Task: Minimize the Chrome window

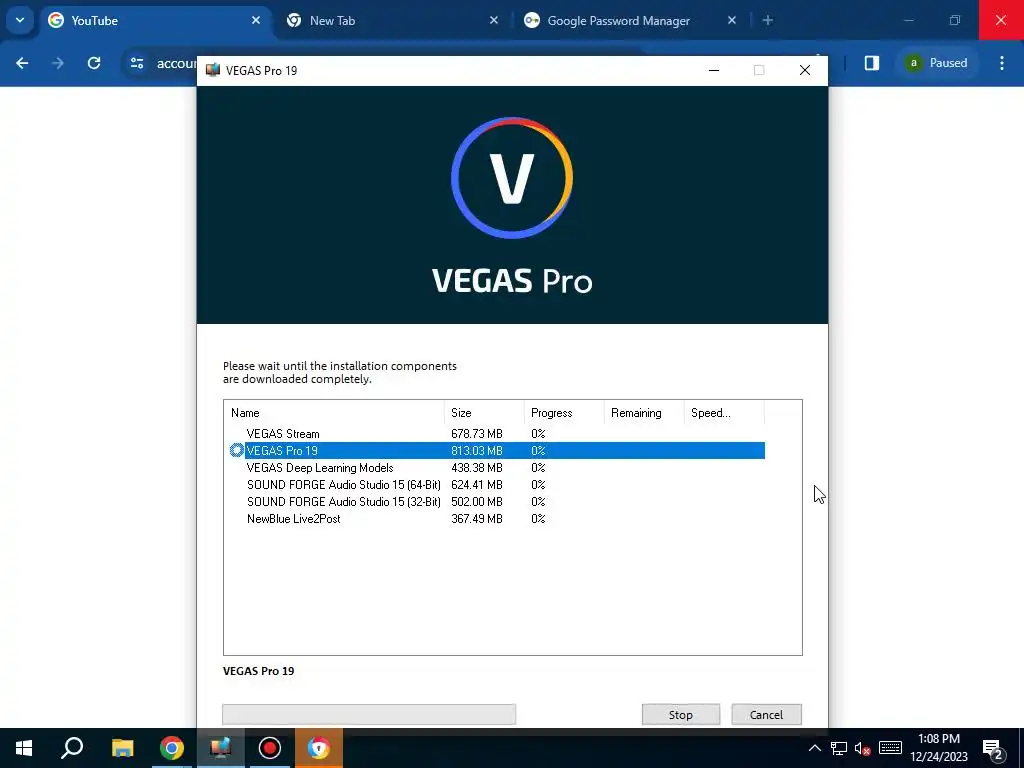Action: 908,20
